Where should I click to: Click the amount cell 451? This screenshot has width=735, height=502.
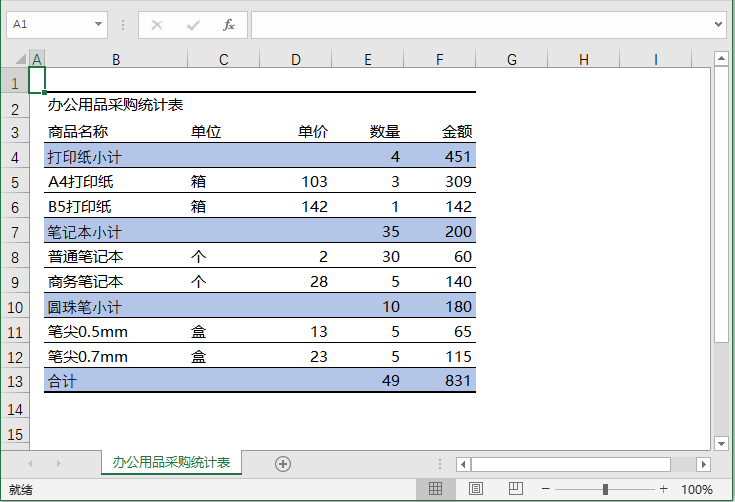440,157
